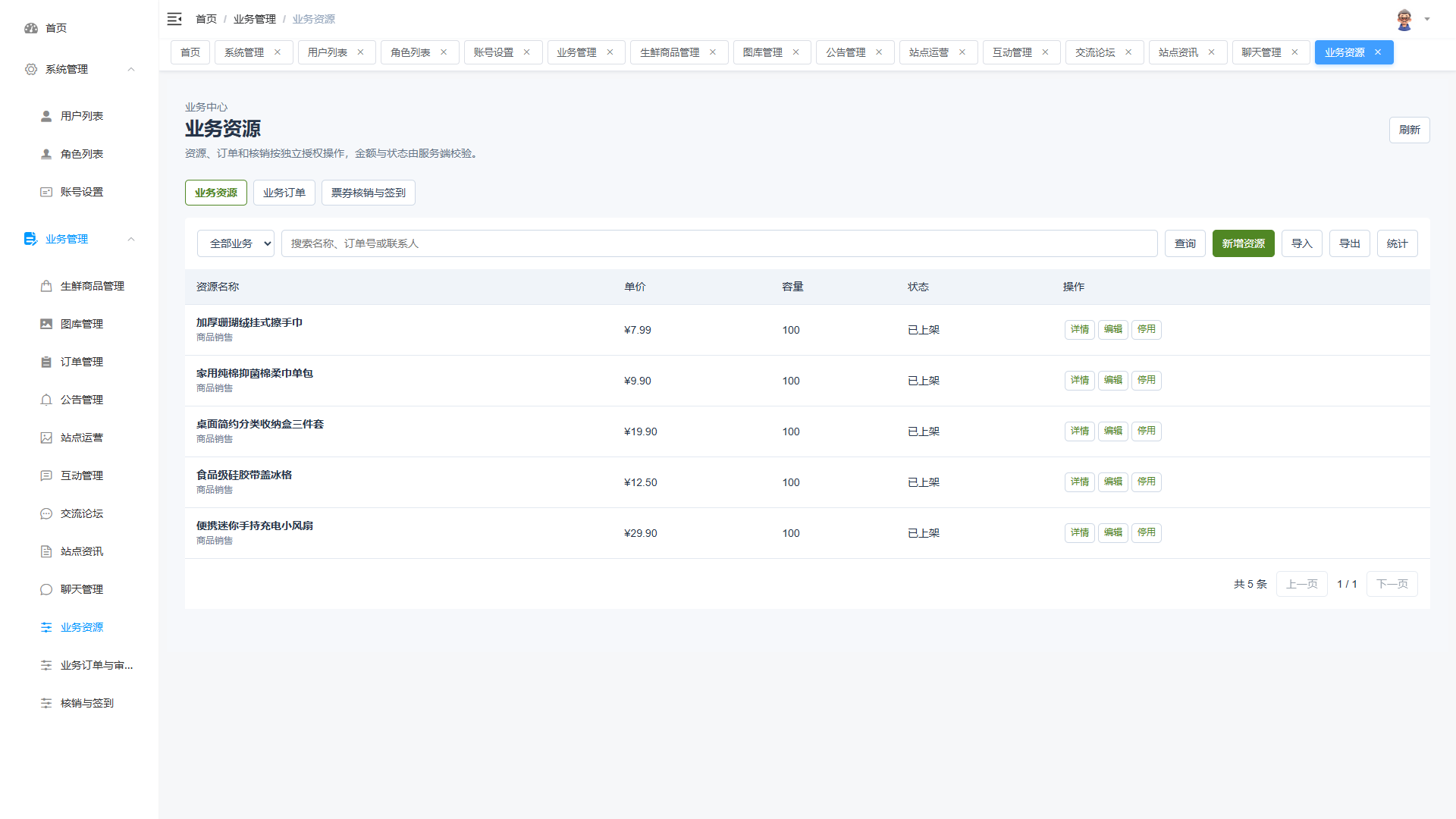Image resolution: width=1456 pixels, height=819 pixels.
Task: Click the 导出 button
Action: (x=1350, y=243)
